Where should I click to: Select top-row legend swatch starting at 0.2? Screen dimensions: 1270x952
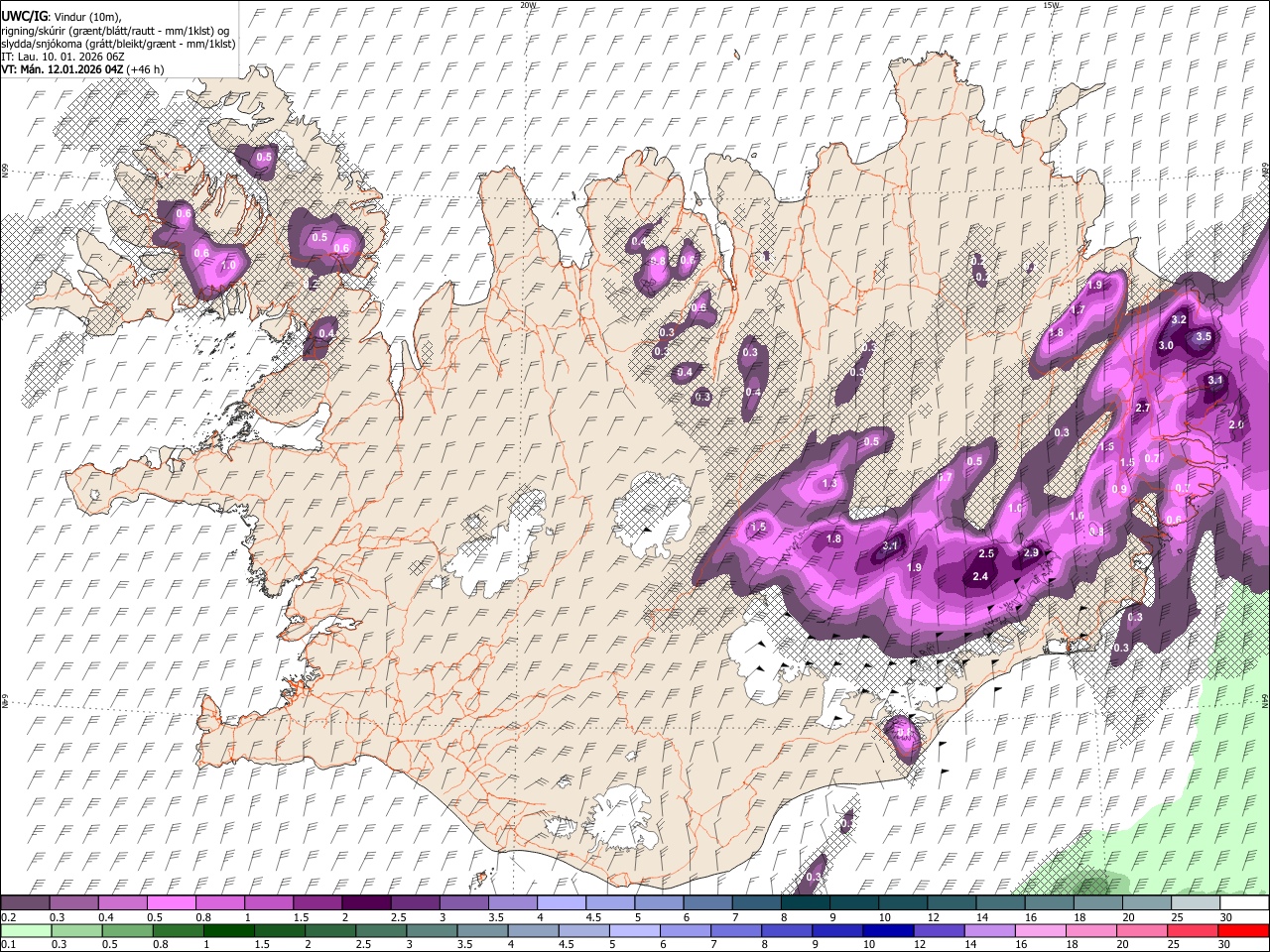(x=25, y=902)
